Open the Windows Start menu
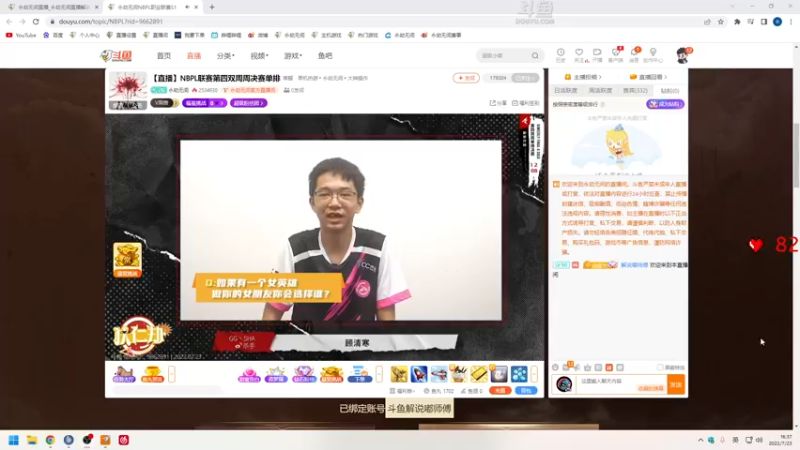800x450 pixels. tap(14, 440)
